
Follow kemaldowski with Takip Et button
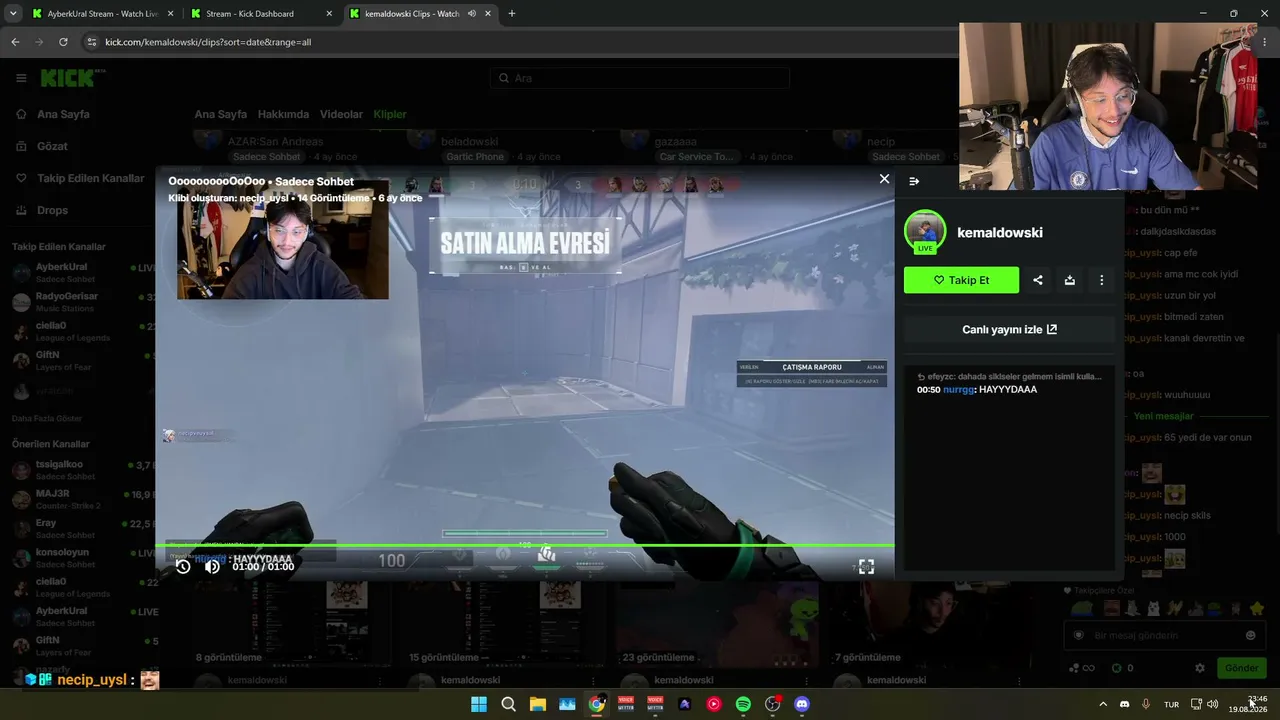pos(961,280)
